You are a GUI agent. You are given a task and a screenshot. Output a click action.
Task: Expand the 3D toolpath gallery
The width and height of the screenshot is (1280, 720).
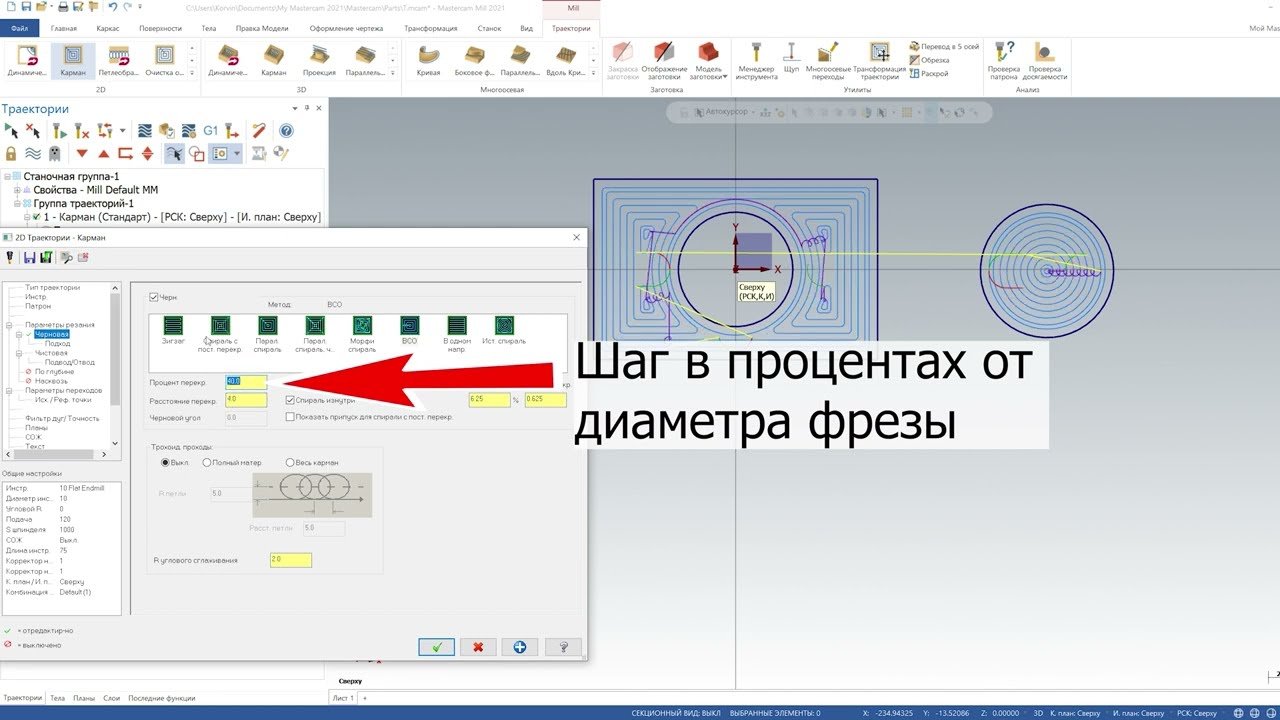(393, 74)
